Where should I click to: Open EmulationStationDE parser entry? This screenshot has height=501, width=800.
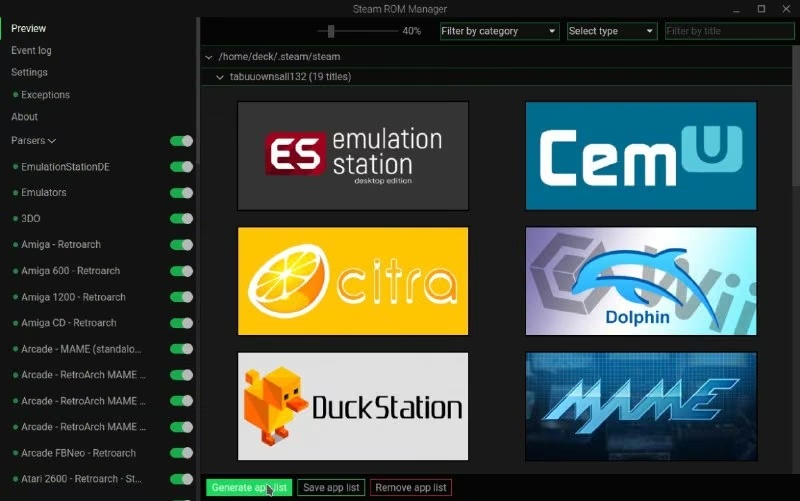[65, 167]
